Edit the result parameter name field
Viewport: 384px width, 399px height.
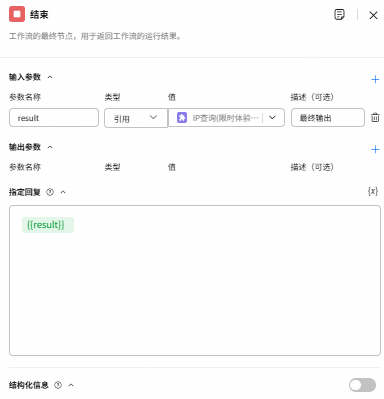pyautogui.click(x=54, y=118)
